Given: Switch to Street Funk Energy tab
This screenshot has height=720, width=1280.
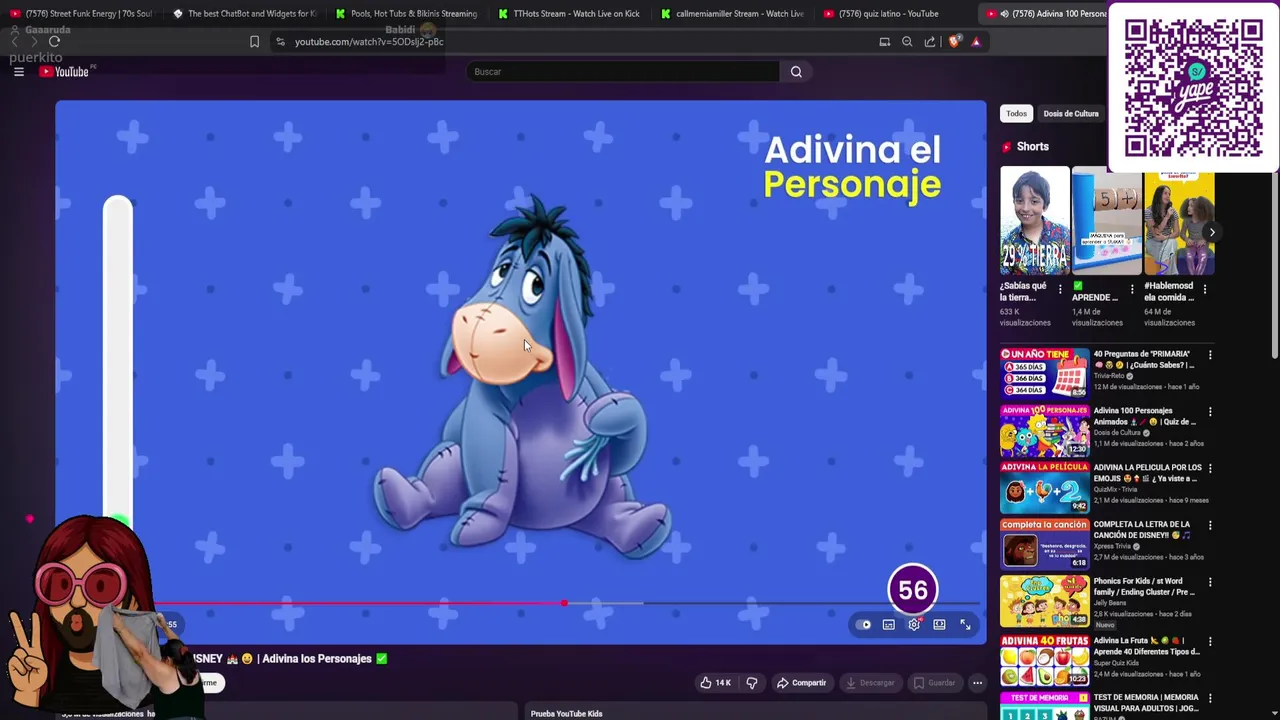Looking at the screenshot, I should [82, 13].
